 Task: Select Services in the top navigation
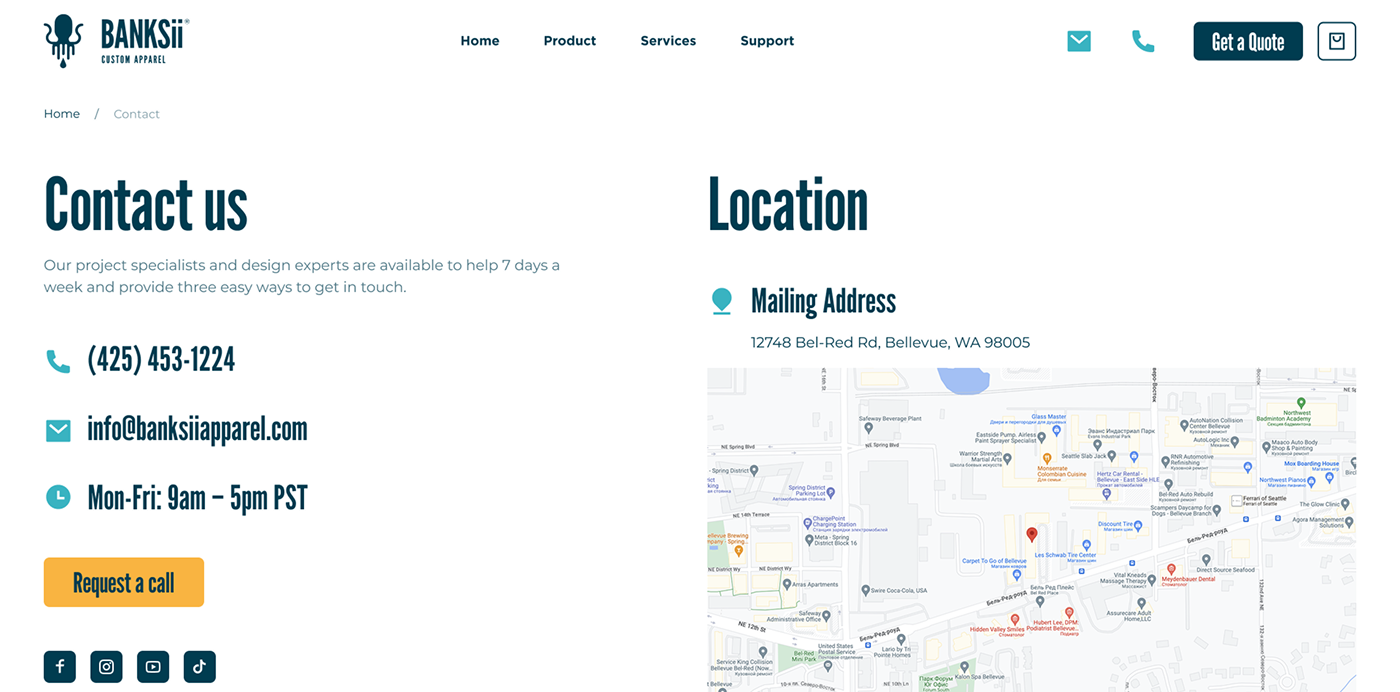pyautogui.click(x=668, y=41)
